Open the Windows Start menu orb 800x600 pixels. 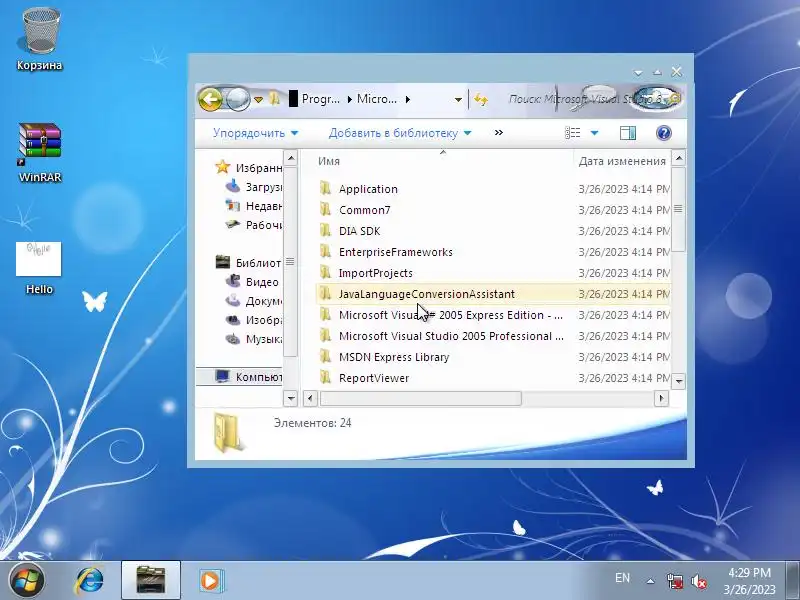[27, 580]
